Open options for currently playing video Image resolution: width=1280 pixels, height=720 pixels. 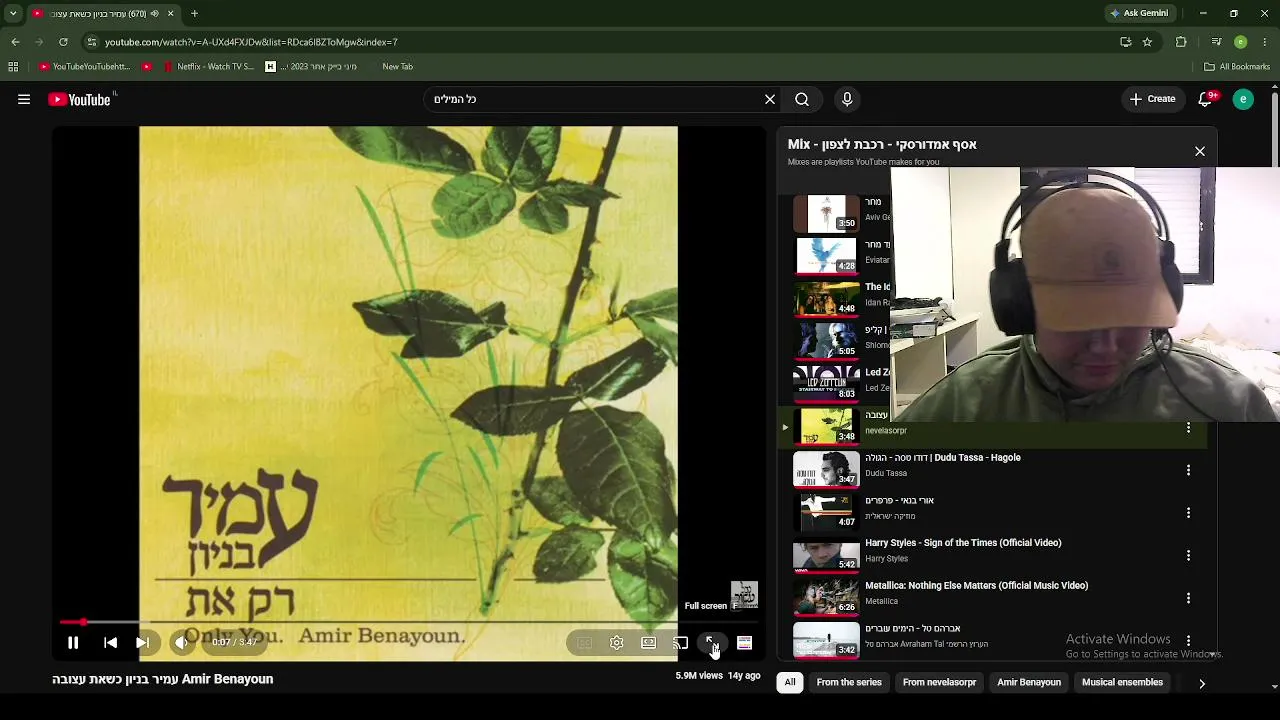[x=1188, y=428]
